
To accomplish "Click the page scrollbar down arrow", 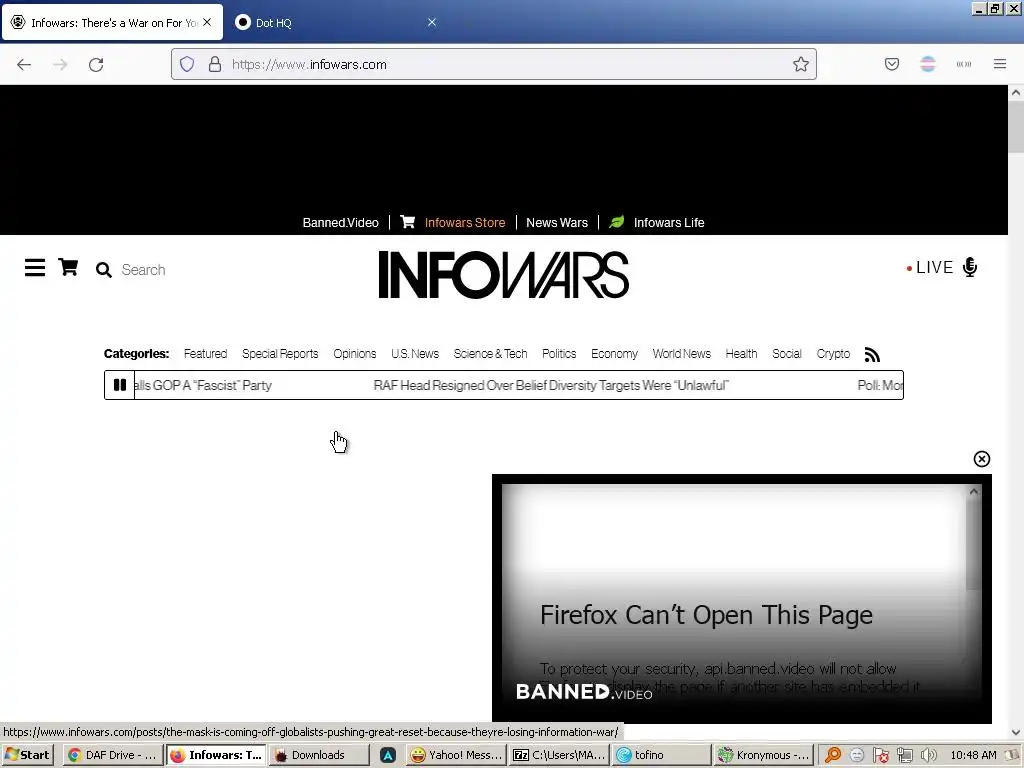I will pos(1016,733).
